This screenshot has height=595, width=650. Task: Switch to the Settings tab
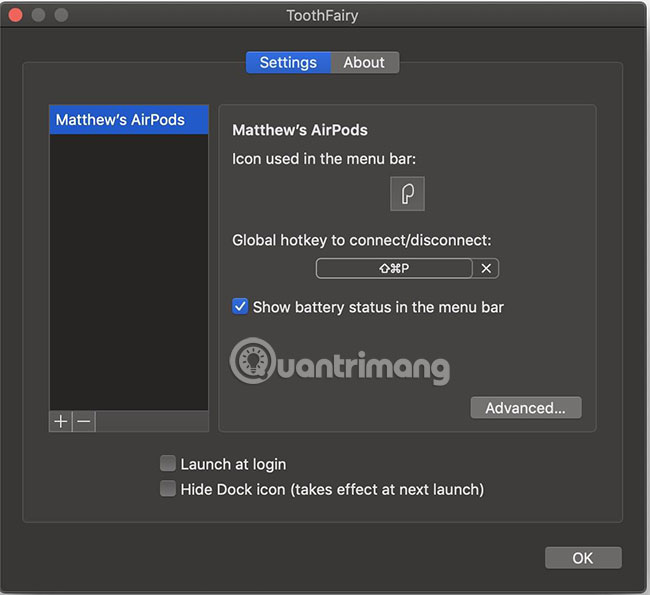289,63
